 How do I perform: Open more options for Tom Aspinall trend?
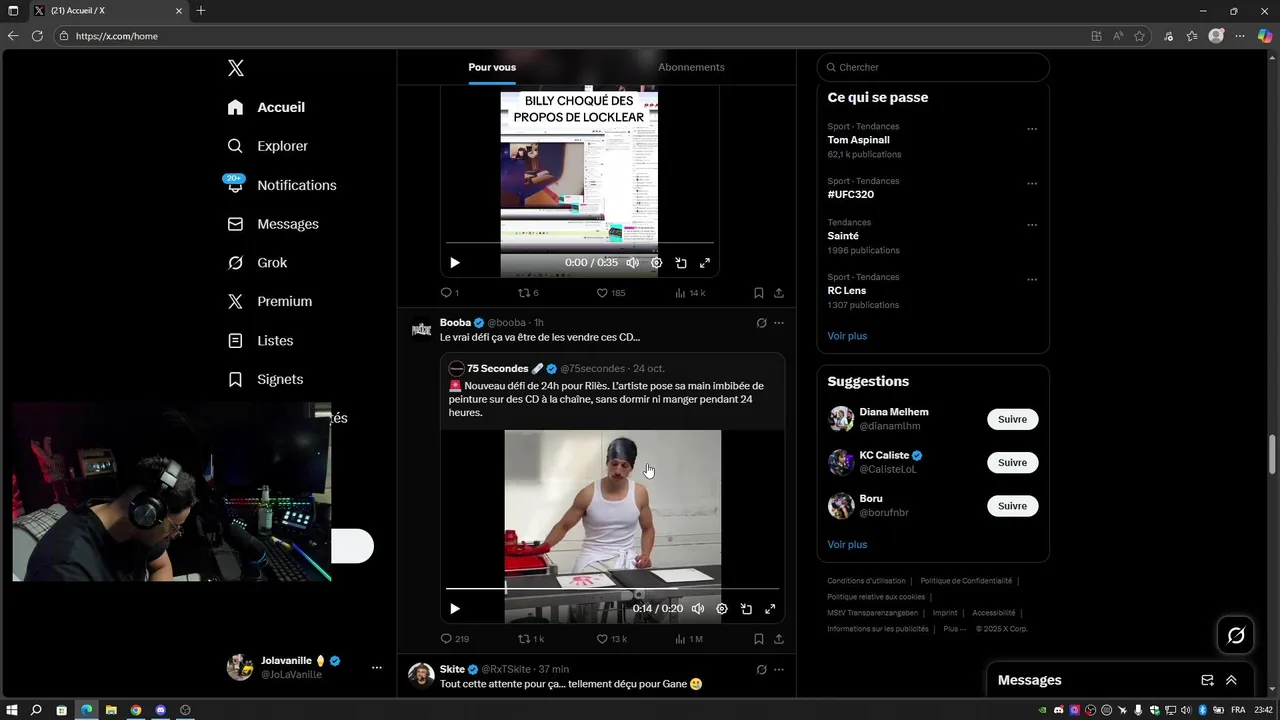1032,129
